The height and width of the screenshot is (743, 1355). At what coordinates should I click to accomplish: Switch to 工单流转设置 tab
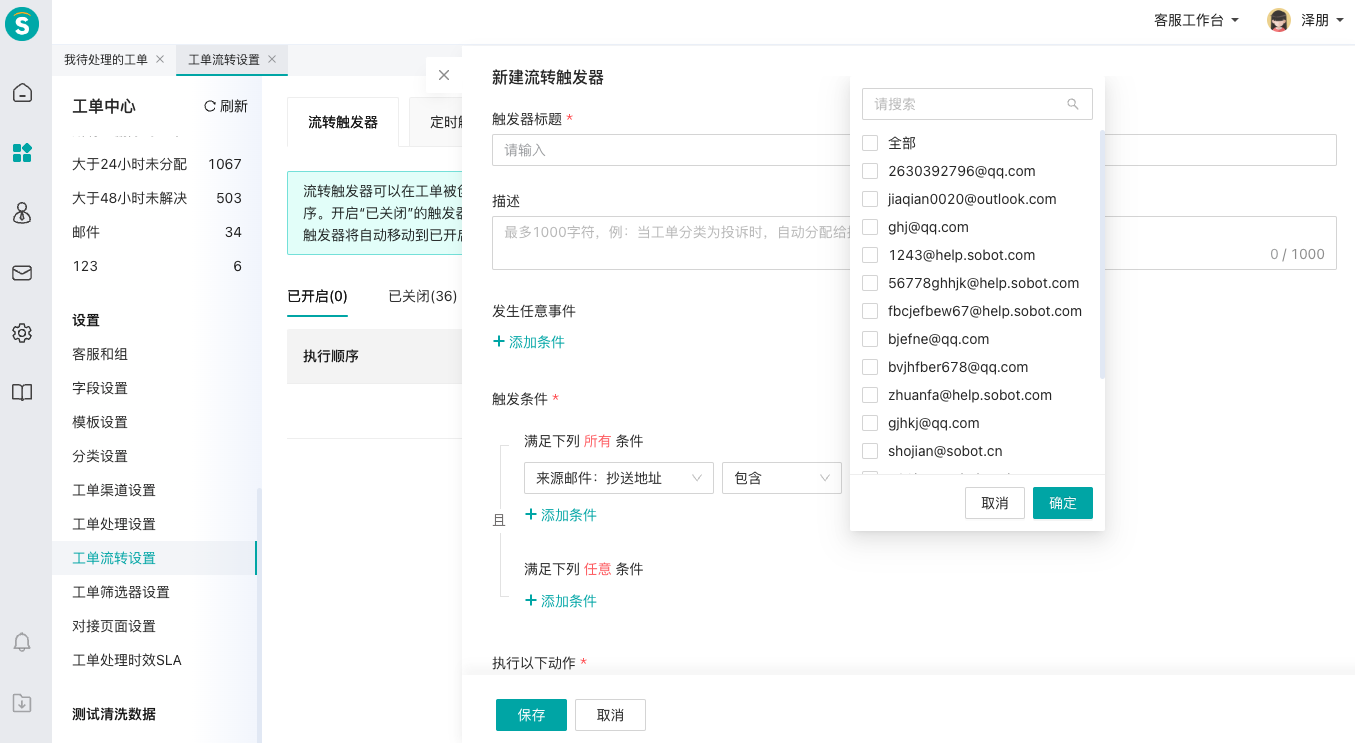[224, 60]
